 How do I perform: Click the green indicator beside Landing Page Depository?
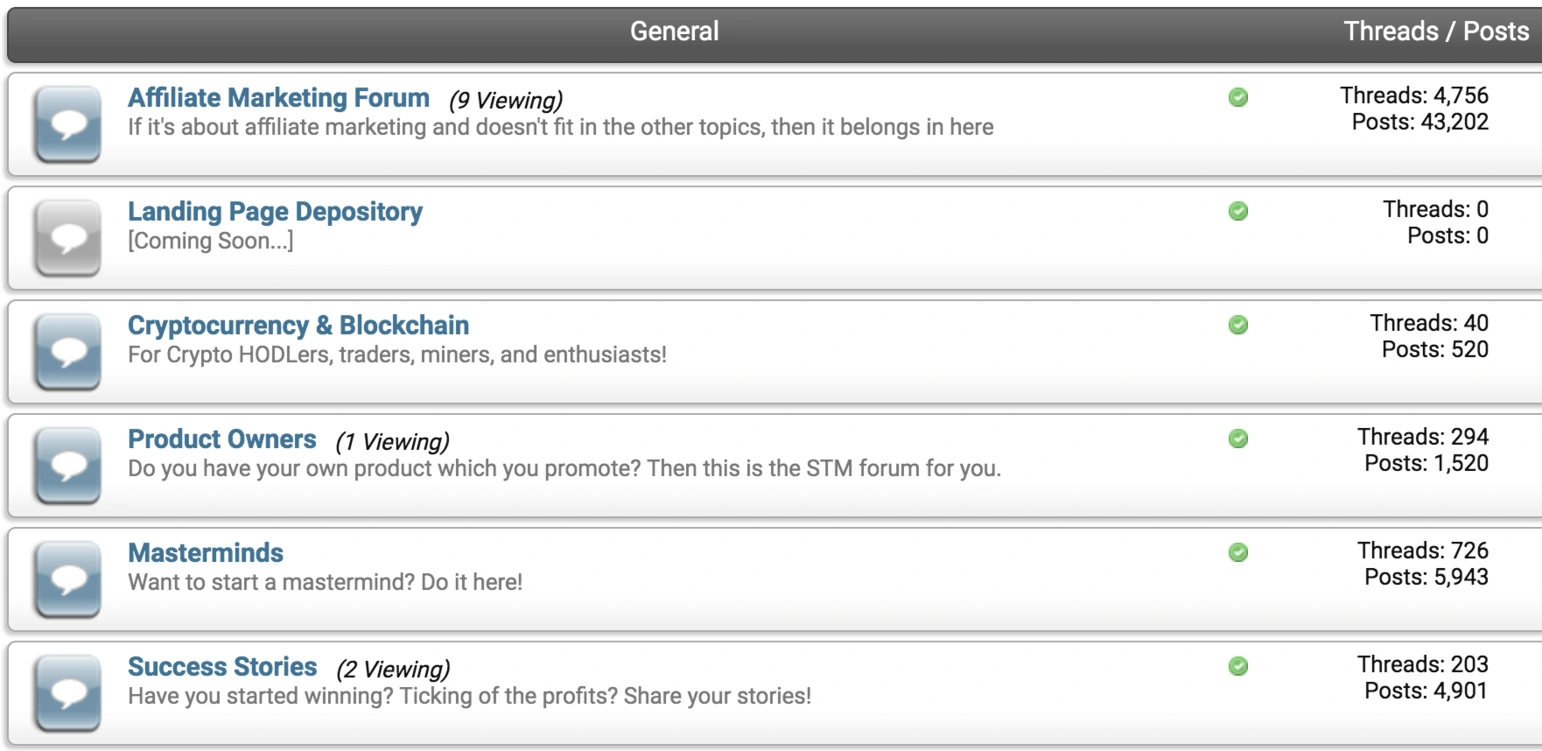pos(1238,211)
